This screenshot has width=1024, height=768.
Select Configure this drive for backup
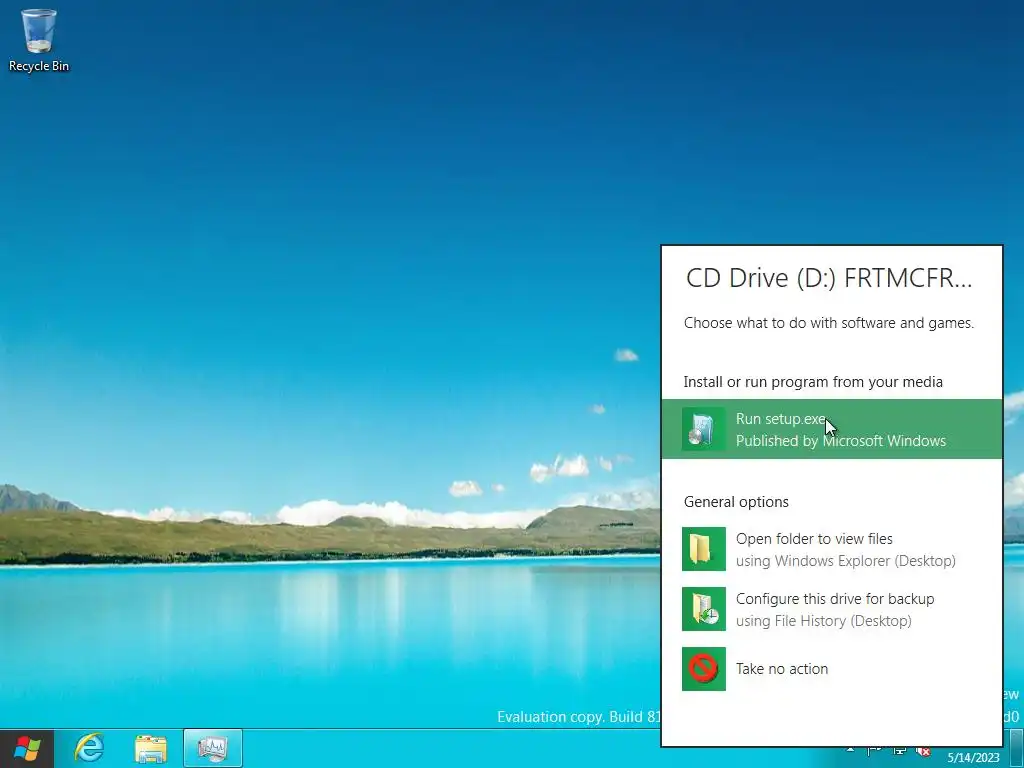831,609
